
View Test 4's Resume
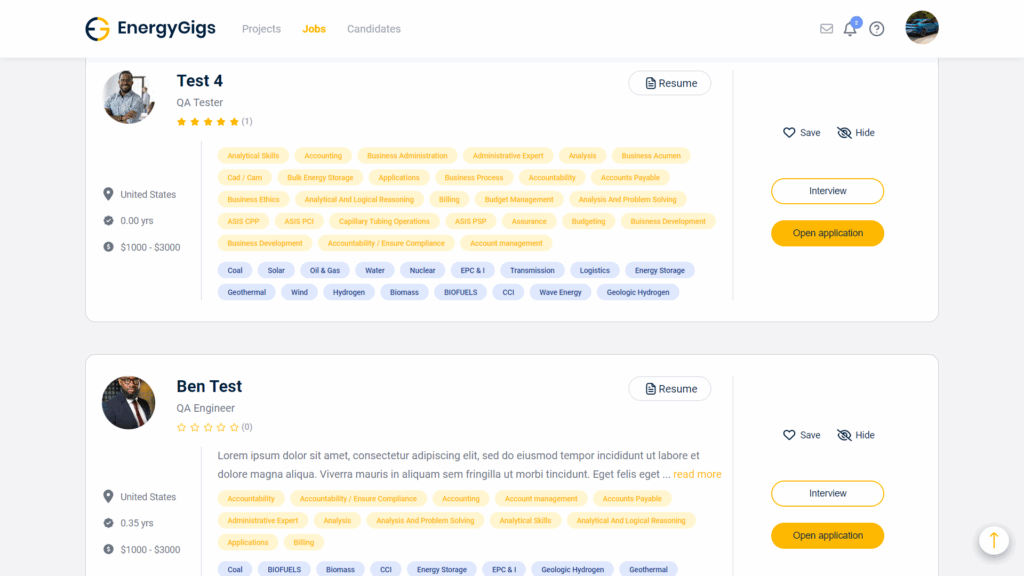[670, 83]
